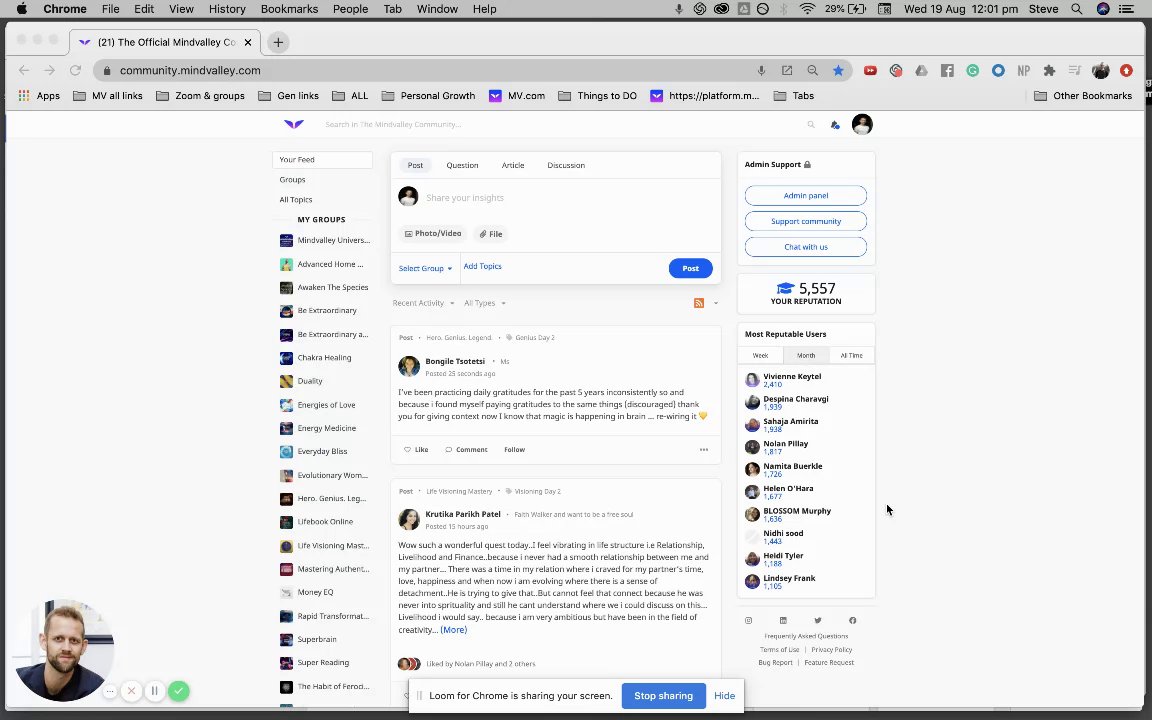This screenshot has width=1152, height=720.
Task: Follow Bongile Tsotetsi's post
Action: [x=514, y=450]
